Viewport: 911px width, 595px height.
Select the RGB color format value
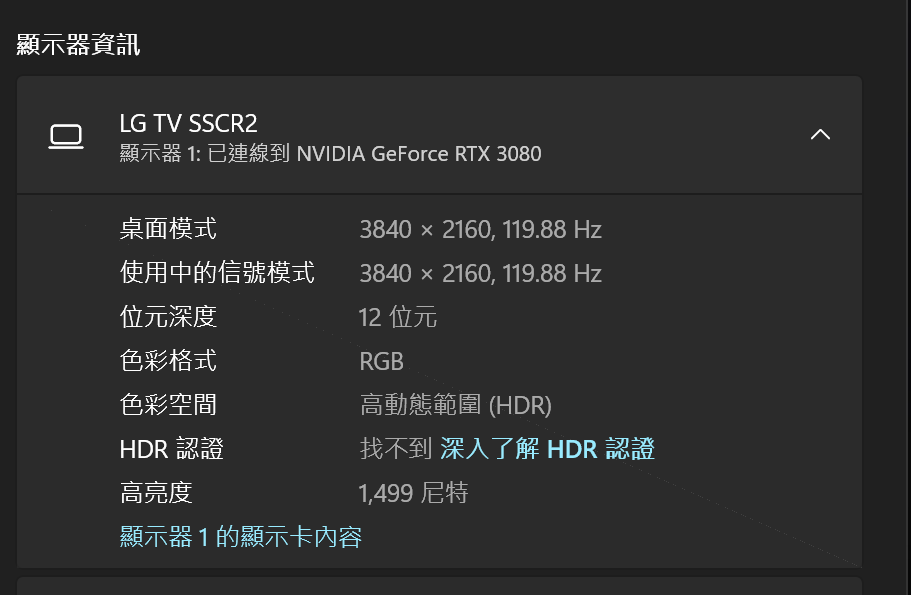pos(381,361)
